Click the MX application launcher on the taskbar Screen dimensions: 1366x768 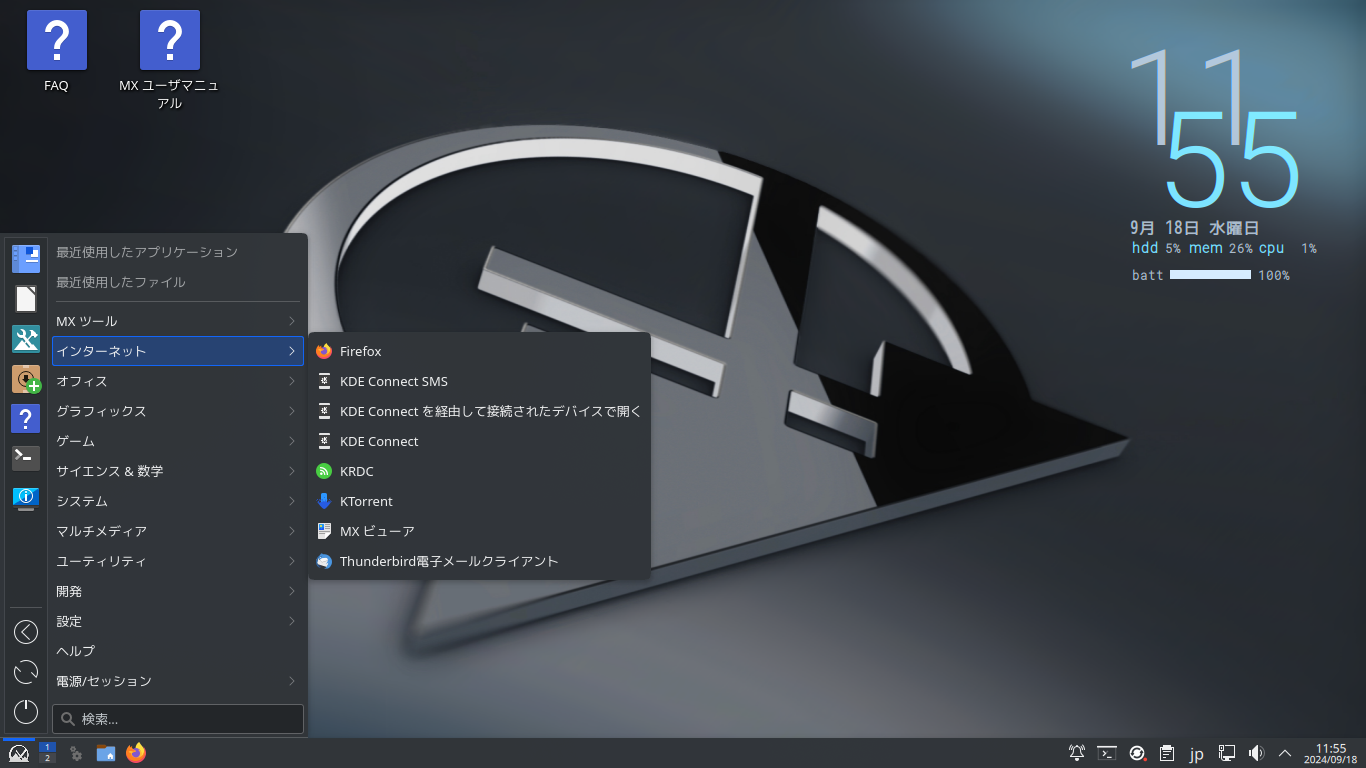pyautogui.click(x=19, y=753)
